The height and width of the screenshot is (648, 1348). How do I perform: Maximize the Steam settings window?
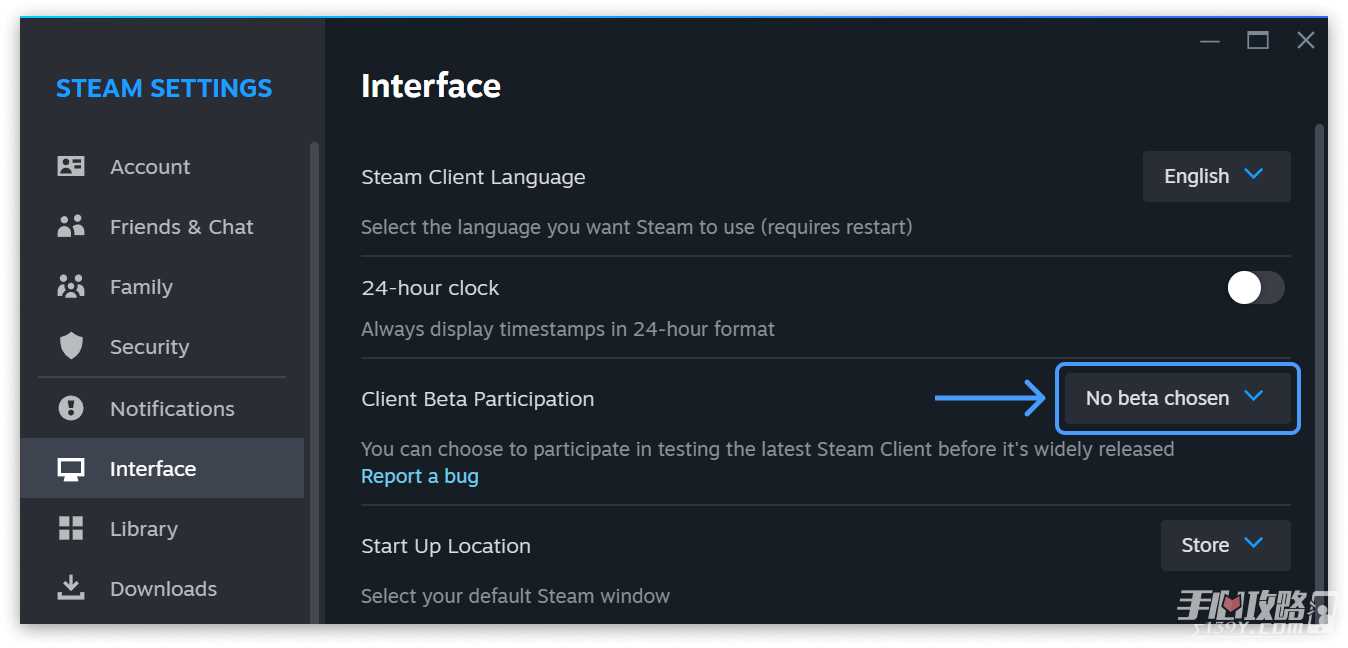1257,40
